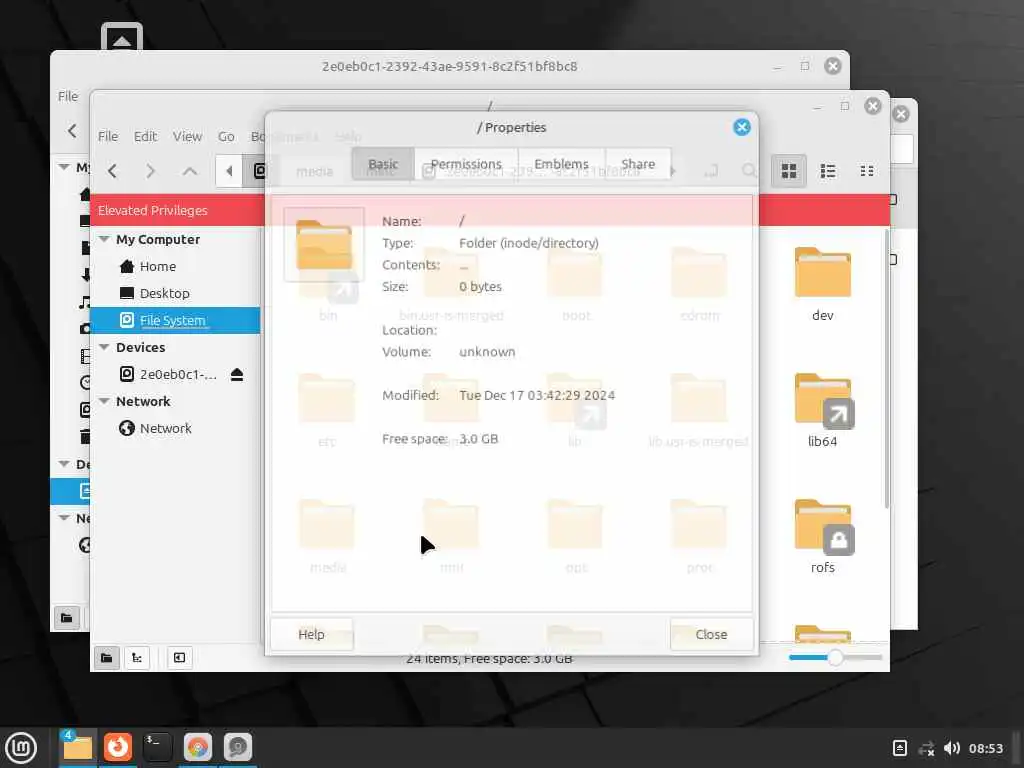Show tree view in sidebar

pos(137,658)
